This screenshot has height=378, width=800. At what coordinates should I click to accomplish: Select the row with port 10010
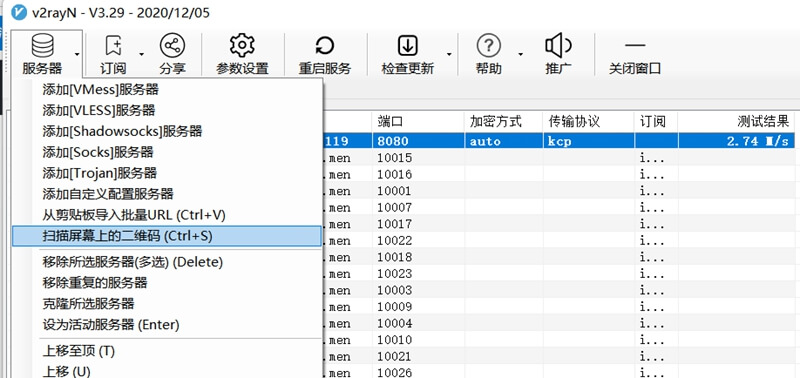point(559,340)
